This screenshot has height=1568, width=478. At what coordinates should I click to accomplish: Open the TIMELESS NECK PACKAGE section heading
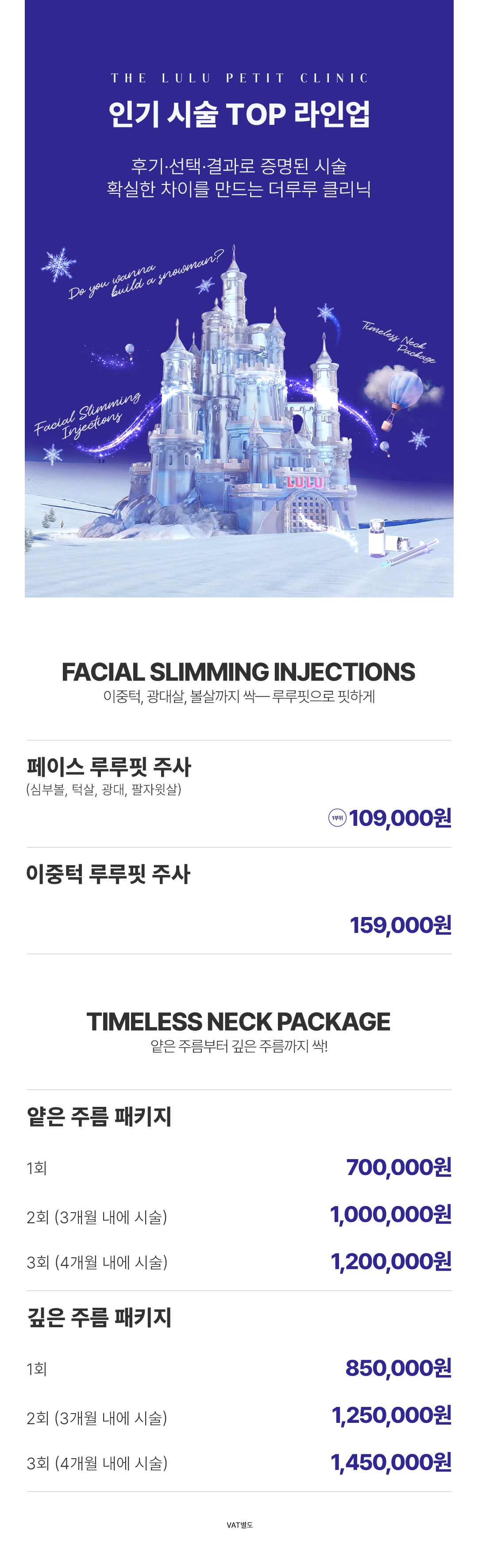point(239,1021)
